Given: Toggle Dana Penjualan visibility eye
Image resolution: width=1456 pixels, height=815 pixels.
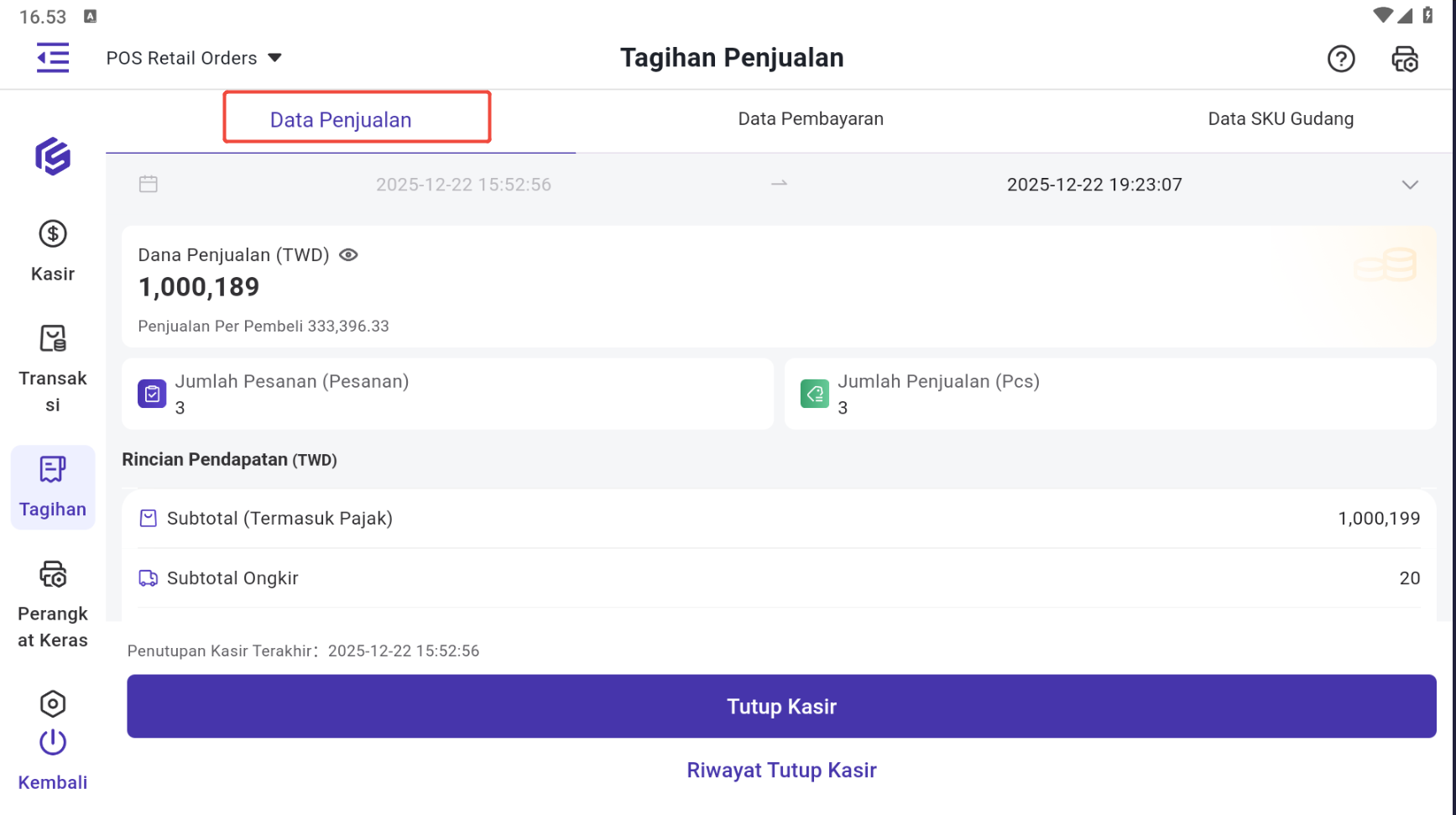Looking at the screenshot, I should pyautogui.click(x=348, y=255).
